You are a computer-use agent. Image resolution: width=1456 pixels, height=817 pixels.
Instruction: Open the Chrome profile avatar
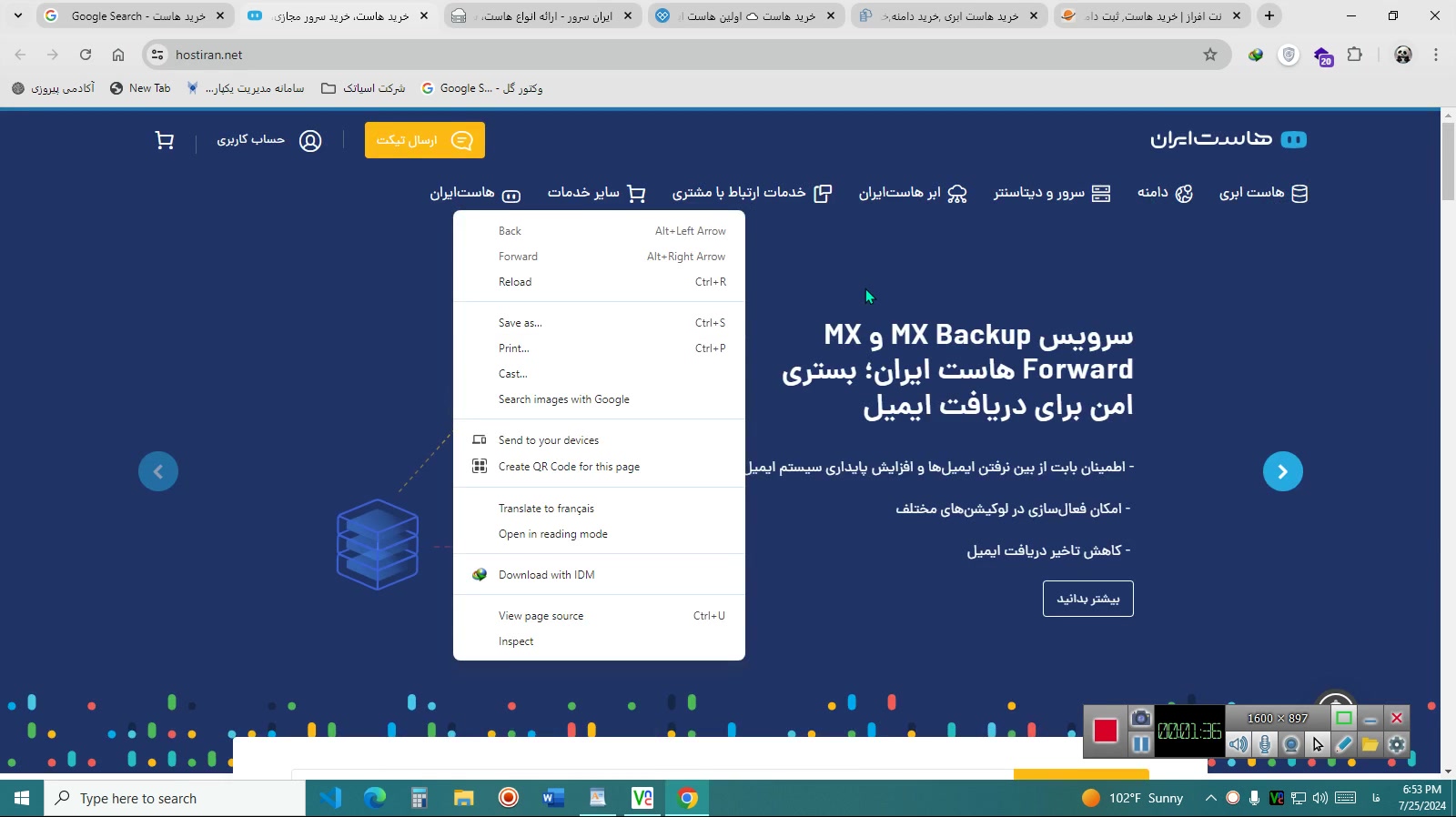point(1403,55)
